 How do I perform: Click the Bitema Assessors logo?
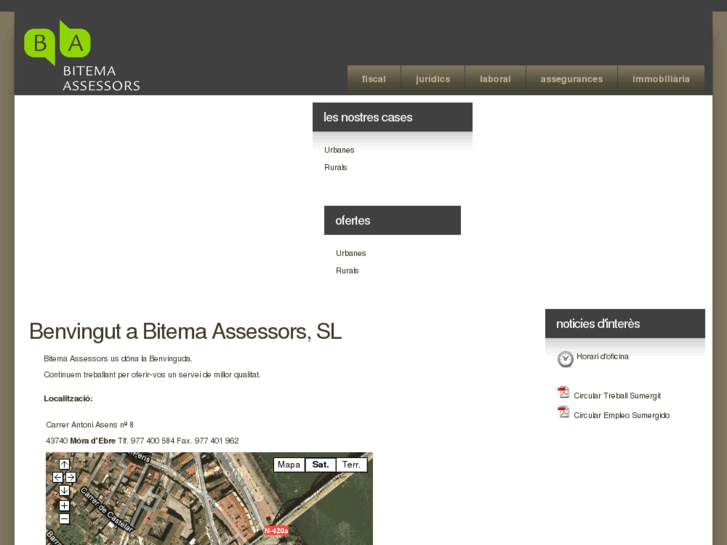pyautogui.click(x=82, y=56)
